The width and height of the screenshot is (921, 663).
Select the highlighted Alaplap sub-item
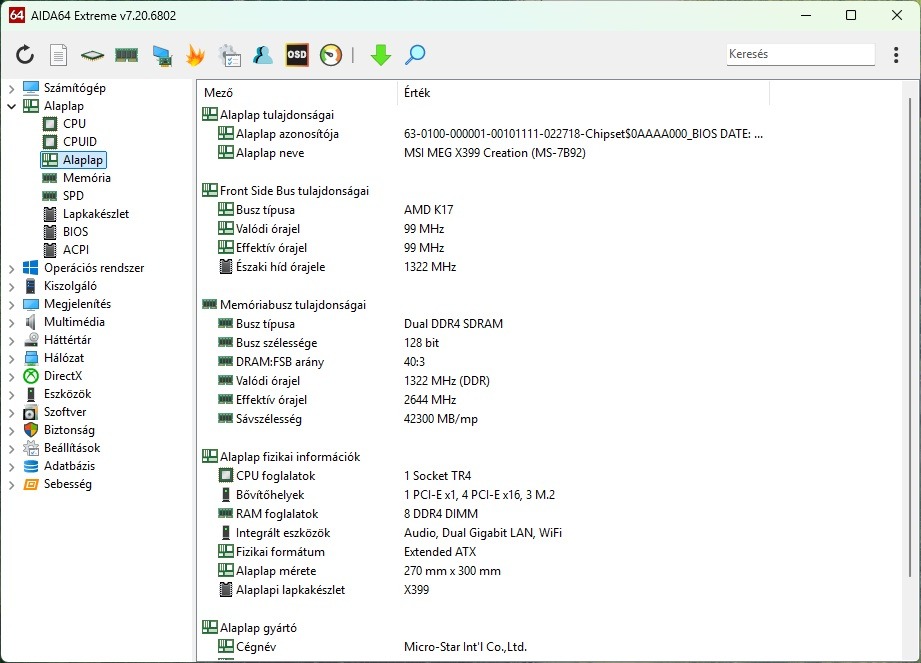[x=73, y=160]
